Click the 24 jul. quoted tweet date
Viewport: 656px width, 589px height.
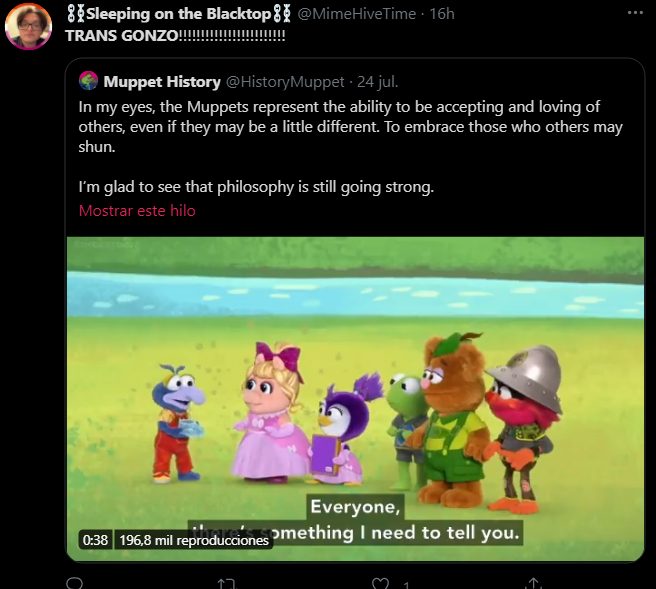[376, 81]
